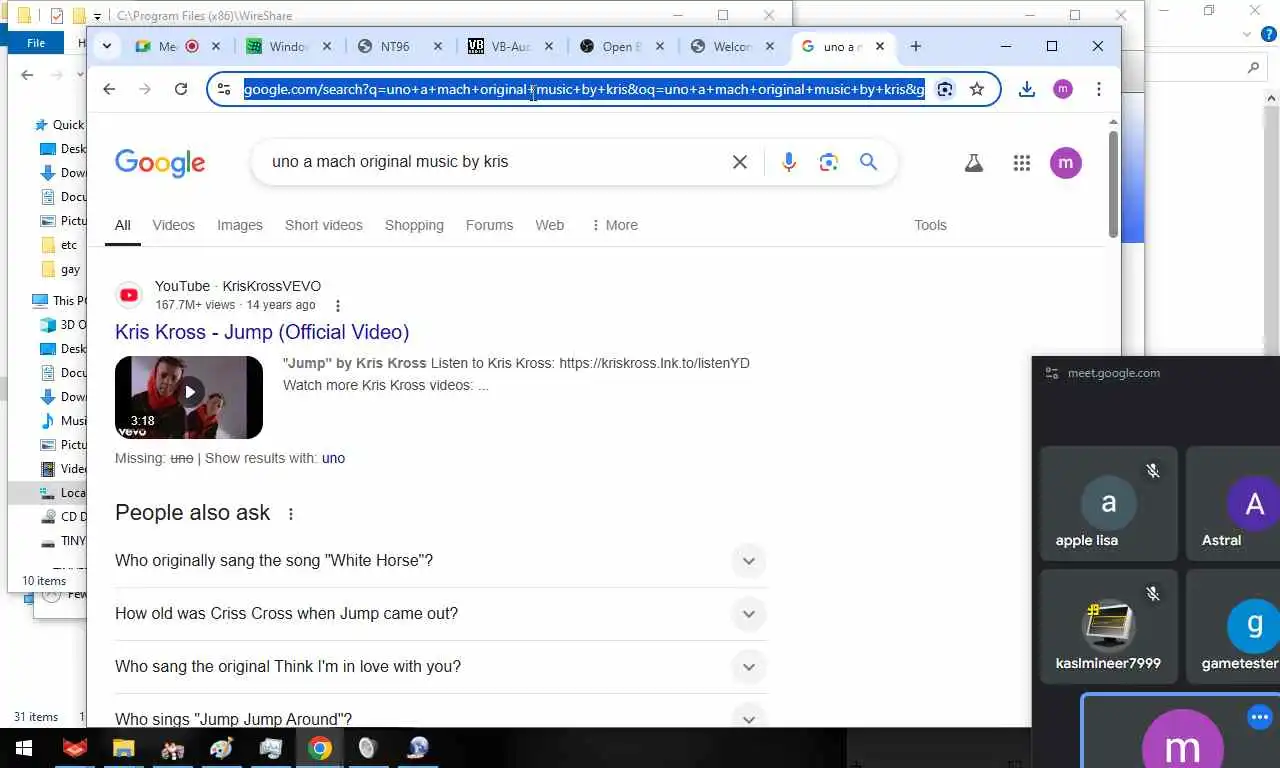The image size is (1280, 768).
Task: Switch to the Meet tab with recording indicator
Action: [176, 46]
